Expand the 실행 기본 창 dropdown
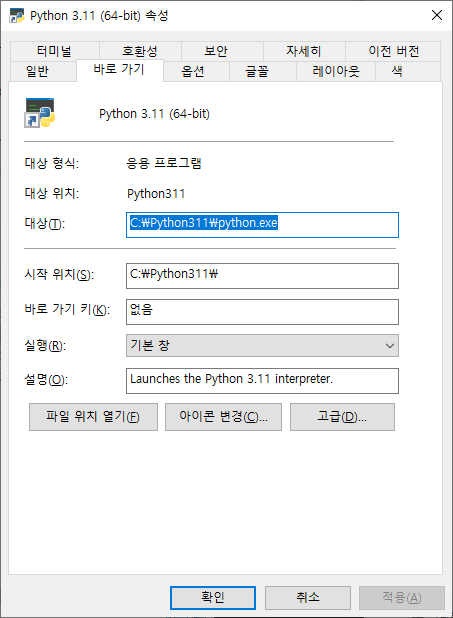This screenshot has width=453, height=618. [262, 346]
